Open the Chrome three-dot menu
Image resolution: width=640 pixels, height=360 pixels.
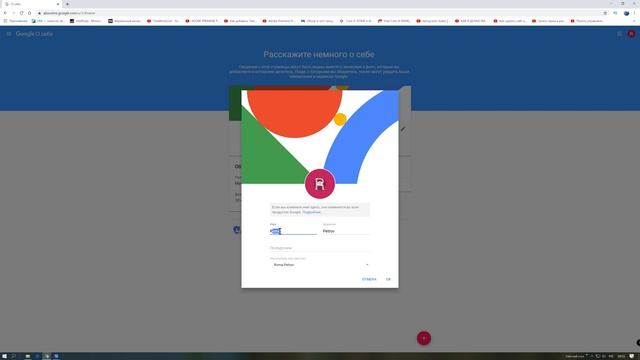point(635,13)
